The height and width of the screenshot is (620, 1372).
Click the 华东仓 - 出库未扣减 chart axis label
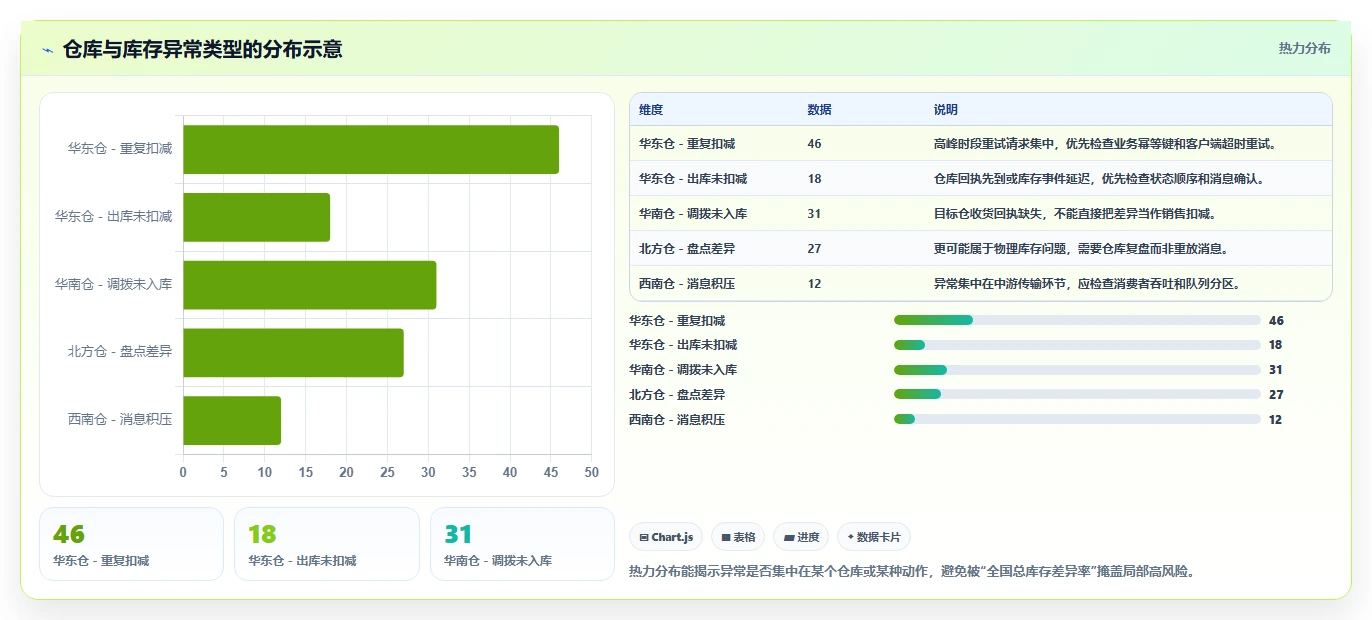point(114,216)
